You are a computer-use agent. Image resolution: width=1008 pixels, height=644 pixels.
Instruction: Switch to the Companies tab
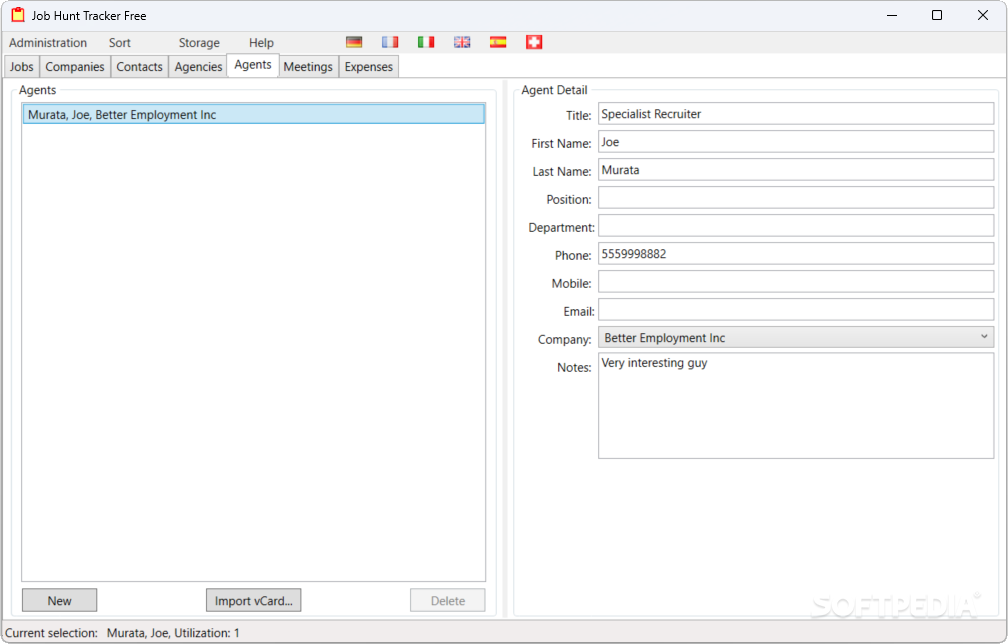(x=75, y=67)
